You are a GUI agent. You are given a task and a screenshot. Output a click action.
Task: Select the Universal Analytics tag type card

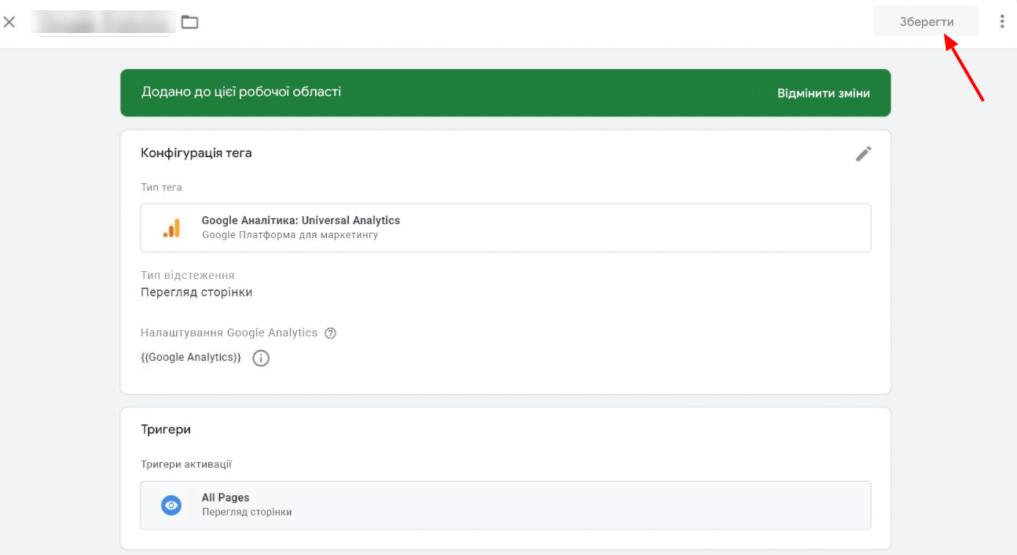coord(505,228)
